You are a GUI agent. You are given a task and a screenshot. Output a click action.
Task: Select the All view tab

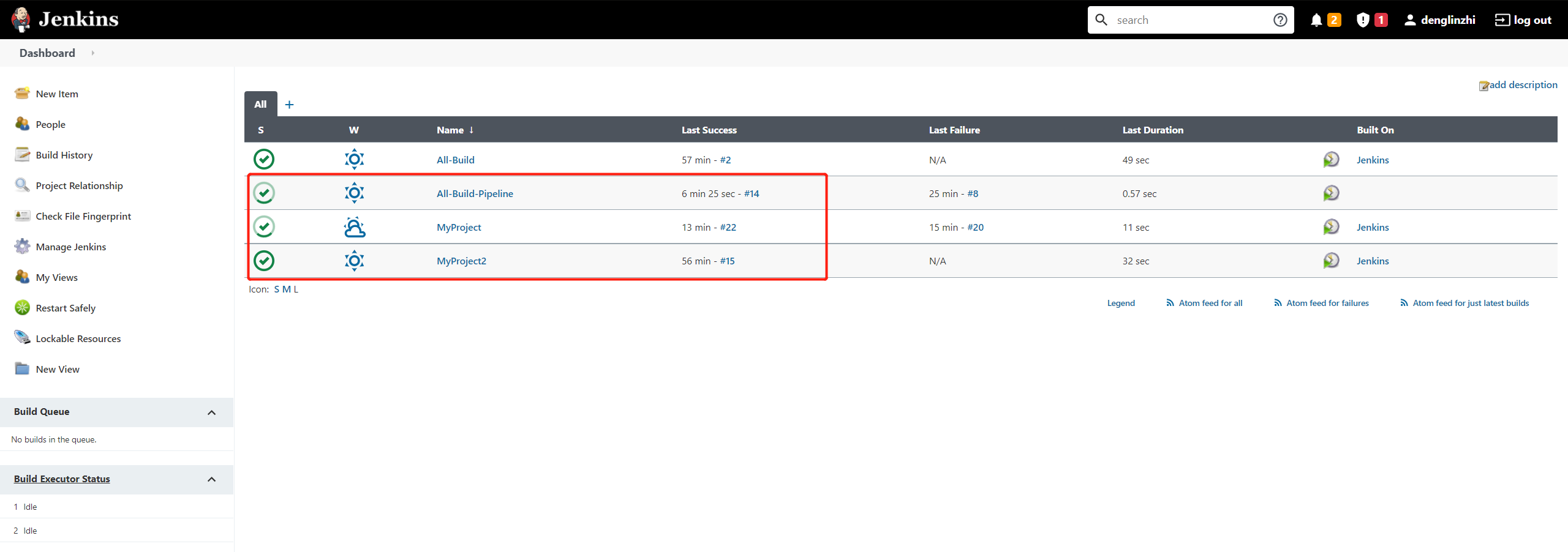[x=260, y=104]
